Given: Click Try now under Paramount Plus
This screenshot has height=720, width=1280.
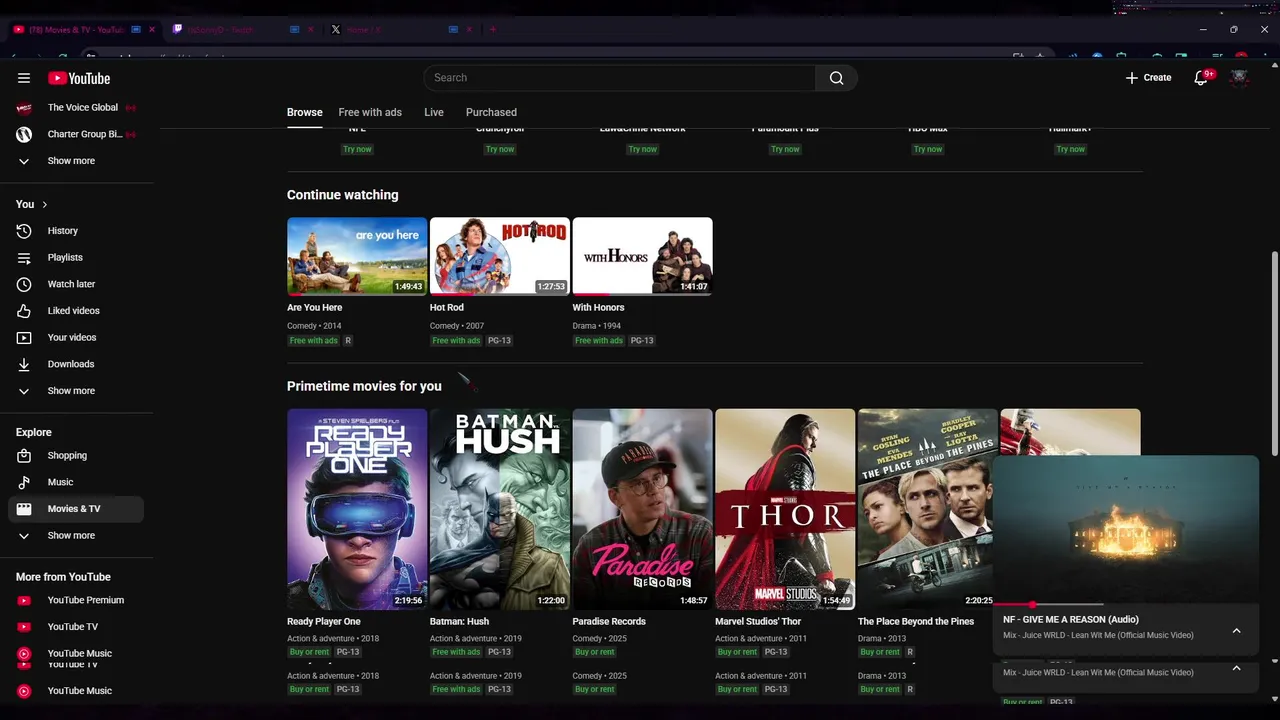Looking at the screenshot, I should click(x=785, y=149).
